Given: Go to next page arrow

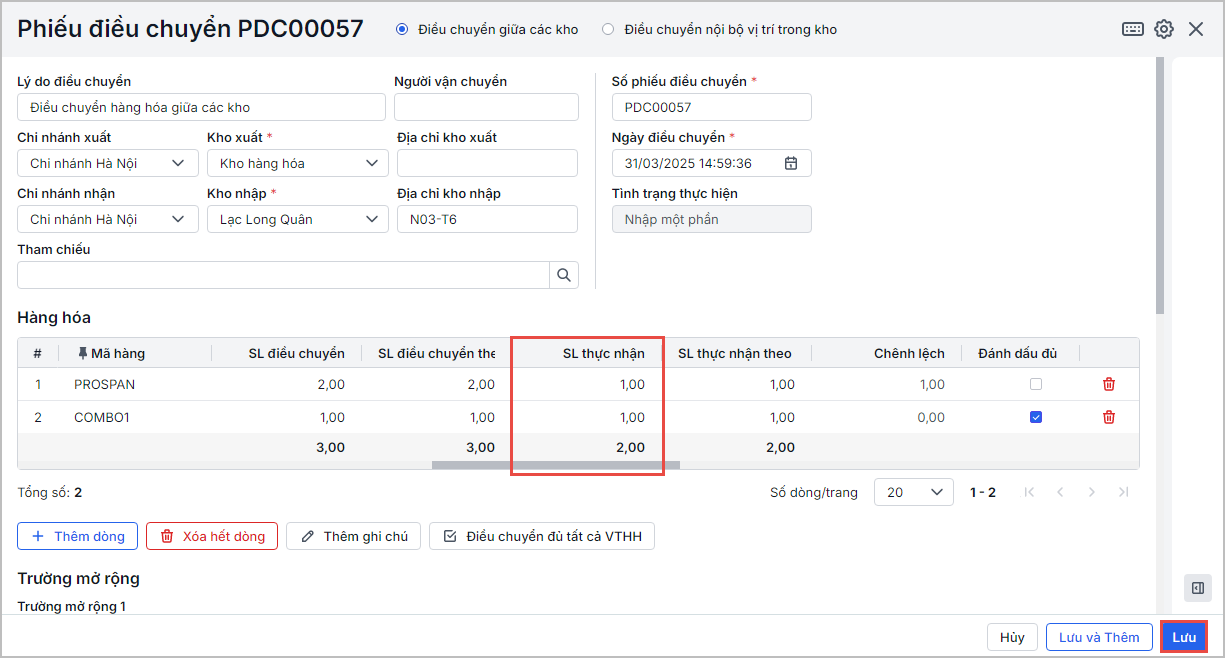Looking at the screenshot, I should click(x=1091, y=492).
